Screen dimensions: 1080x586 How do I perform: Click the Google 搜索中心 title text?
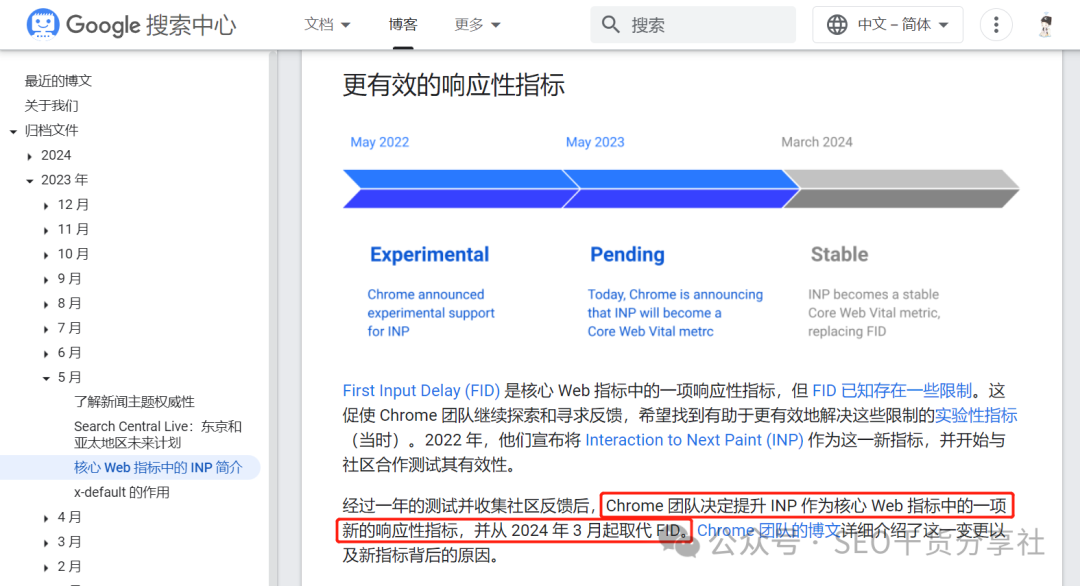[x=151, y=25]
